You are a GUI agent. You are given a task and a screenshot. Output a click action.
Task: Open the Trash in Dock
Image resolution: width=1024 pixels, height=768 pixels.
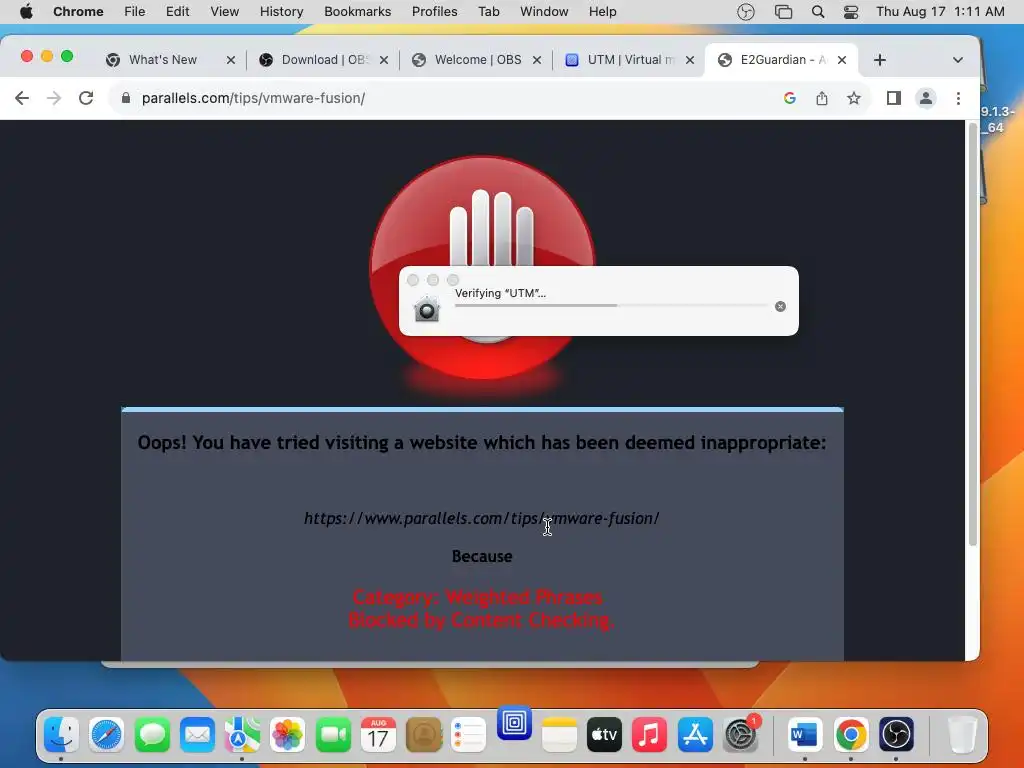tap(961, 735)
